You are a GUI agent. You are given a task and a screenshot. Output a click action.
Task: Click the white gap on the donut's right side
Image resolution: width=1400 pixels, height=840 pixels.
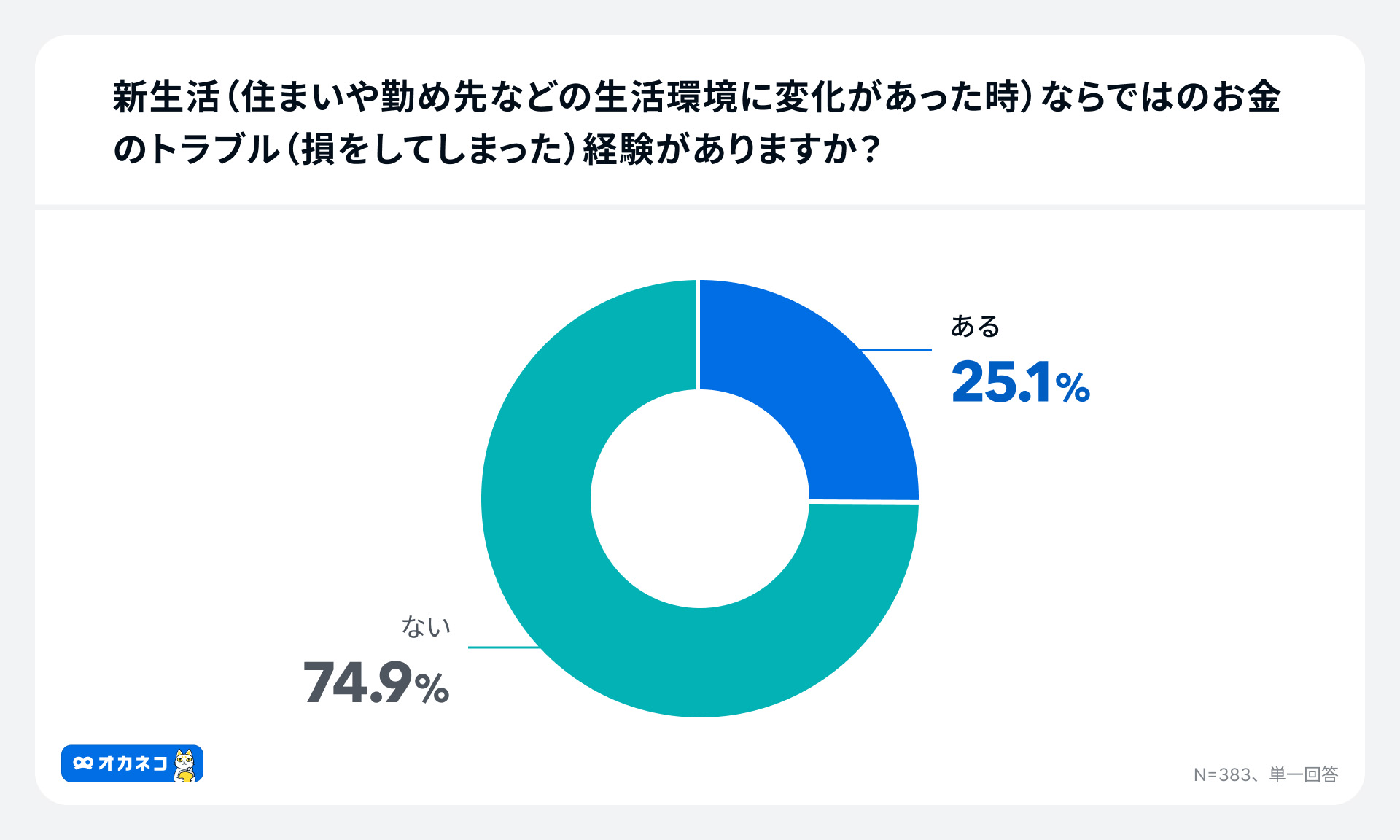coord(864,502)
